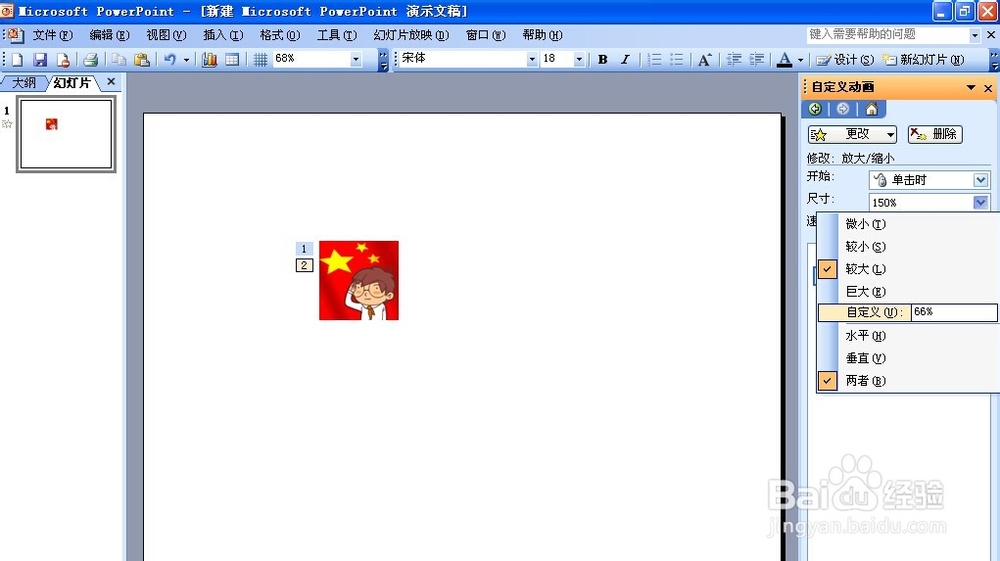Select the flag picture on the slide

point(359,280)
